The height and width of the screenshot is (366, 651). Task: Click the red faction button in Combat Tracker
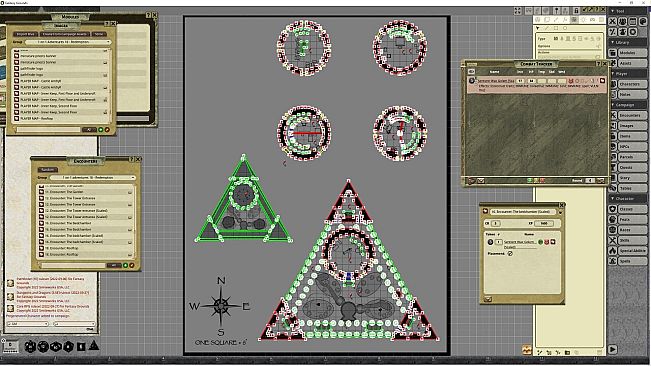pyautogui.click(x=542, y=181)
